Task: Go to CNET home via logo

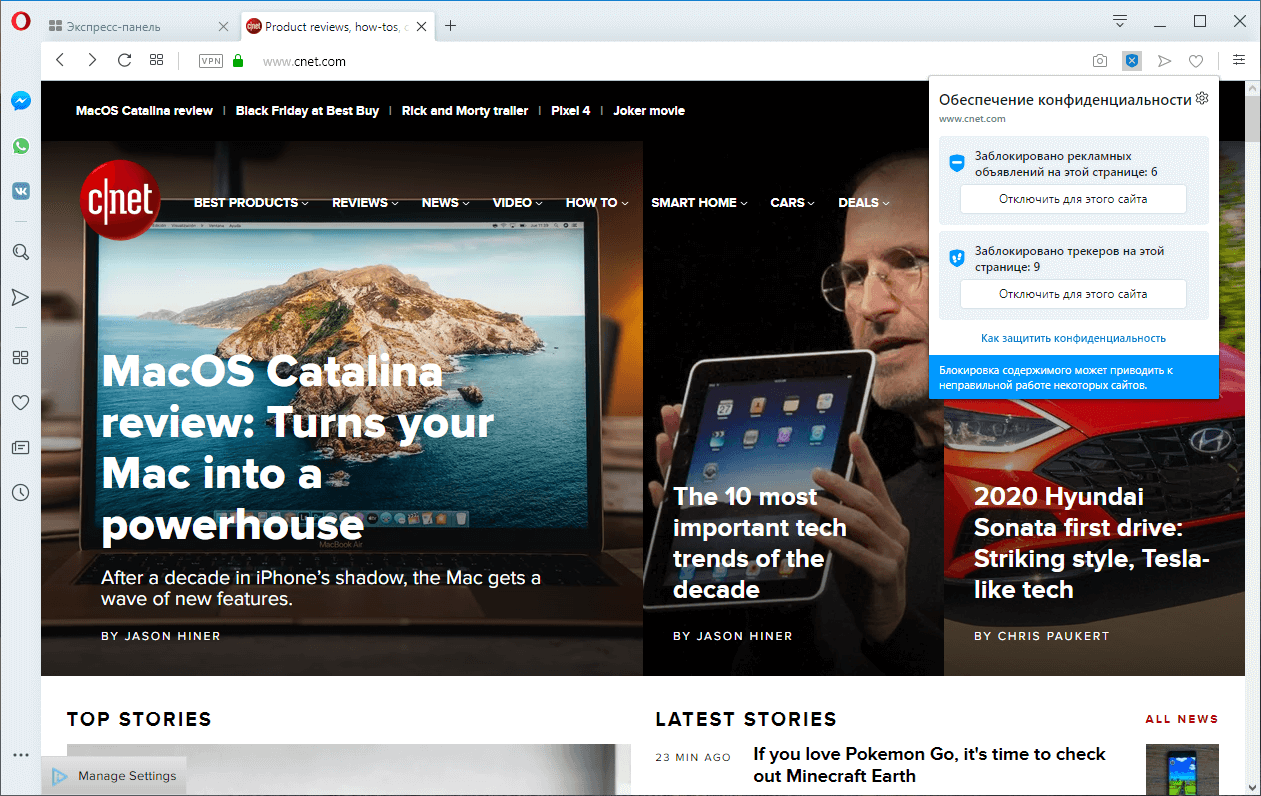Action: click(x=120, y=200)
